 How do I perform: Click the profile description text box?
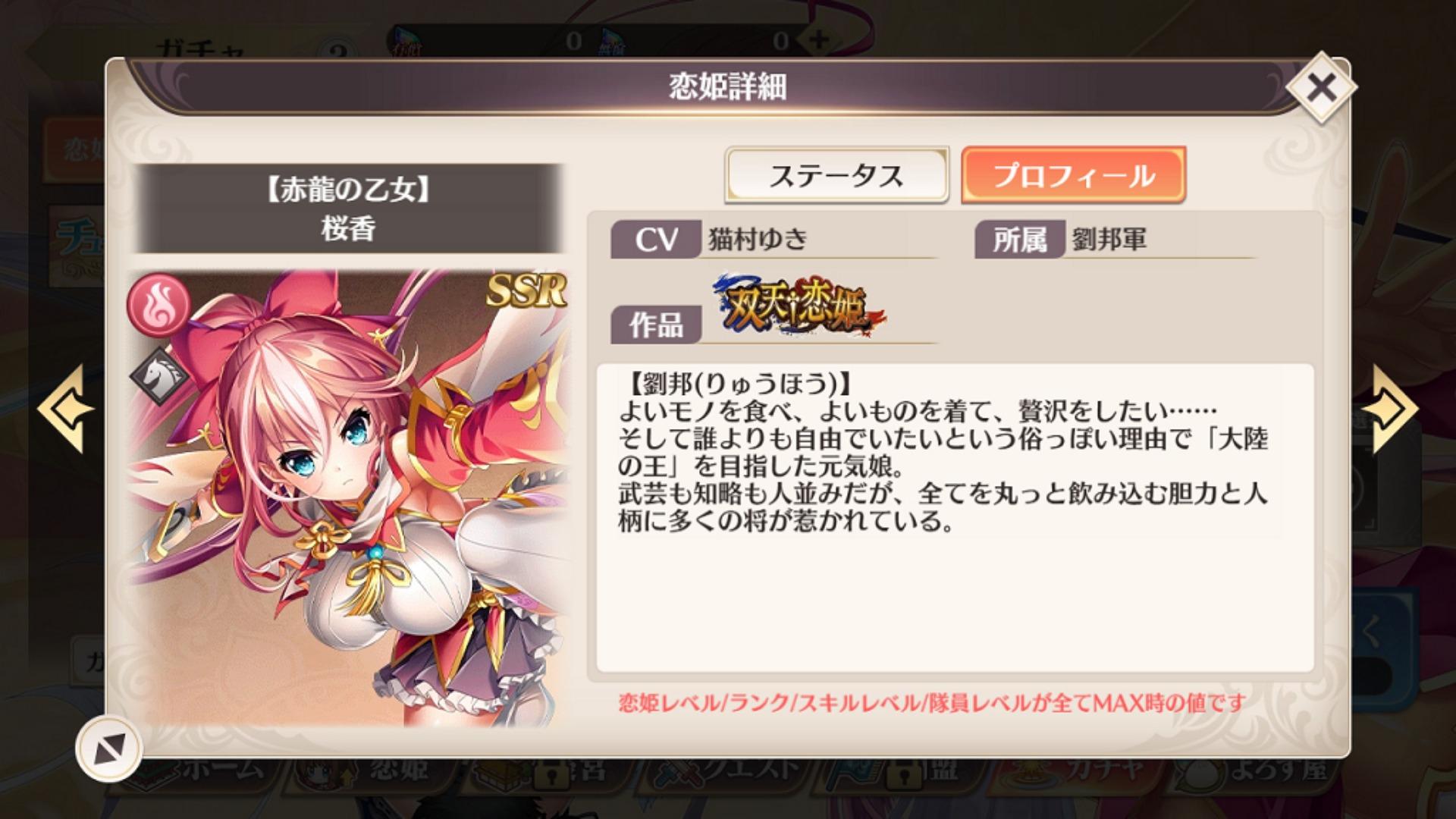[x=955, y=518]
